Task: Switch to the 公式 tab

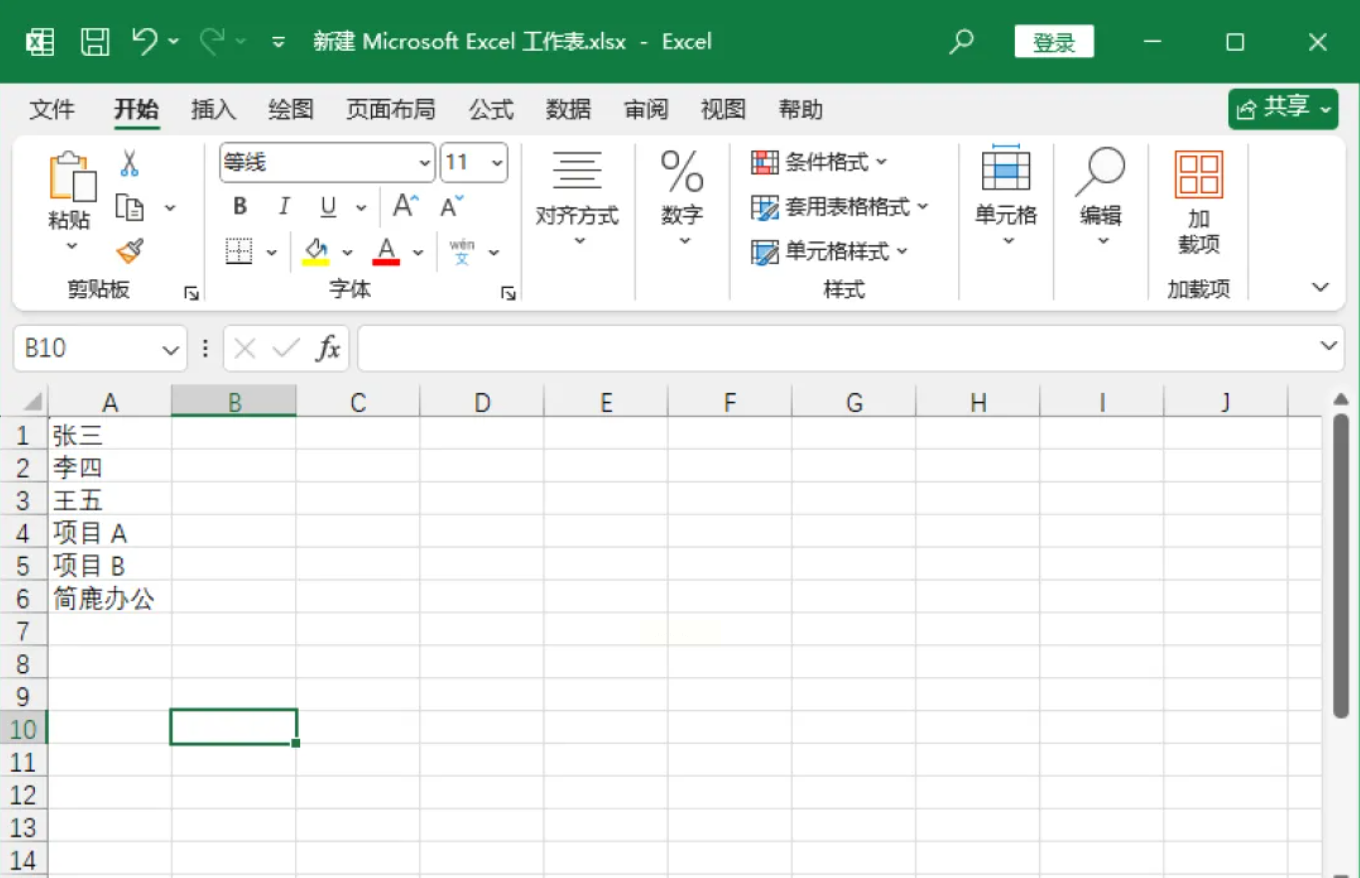Action: pos(491,110)
